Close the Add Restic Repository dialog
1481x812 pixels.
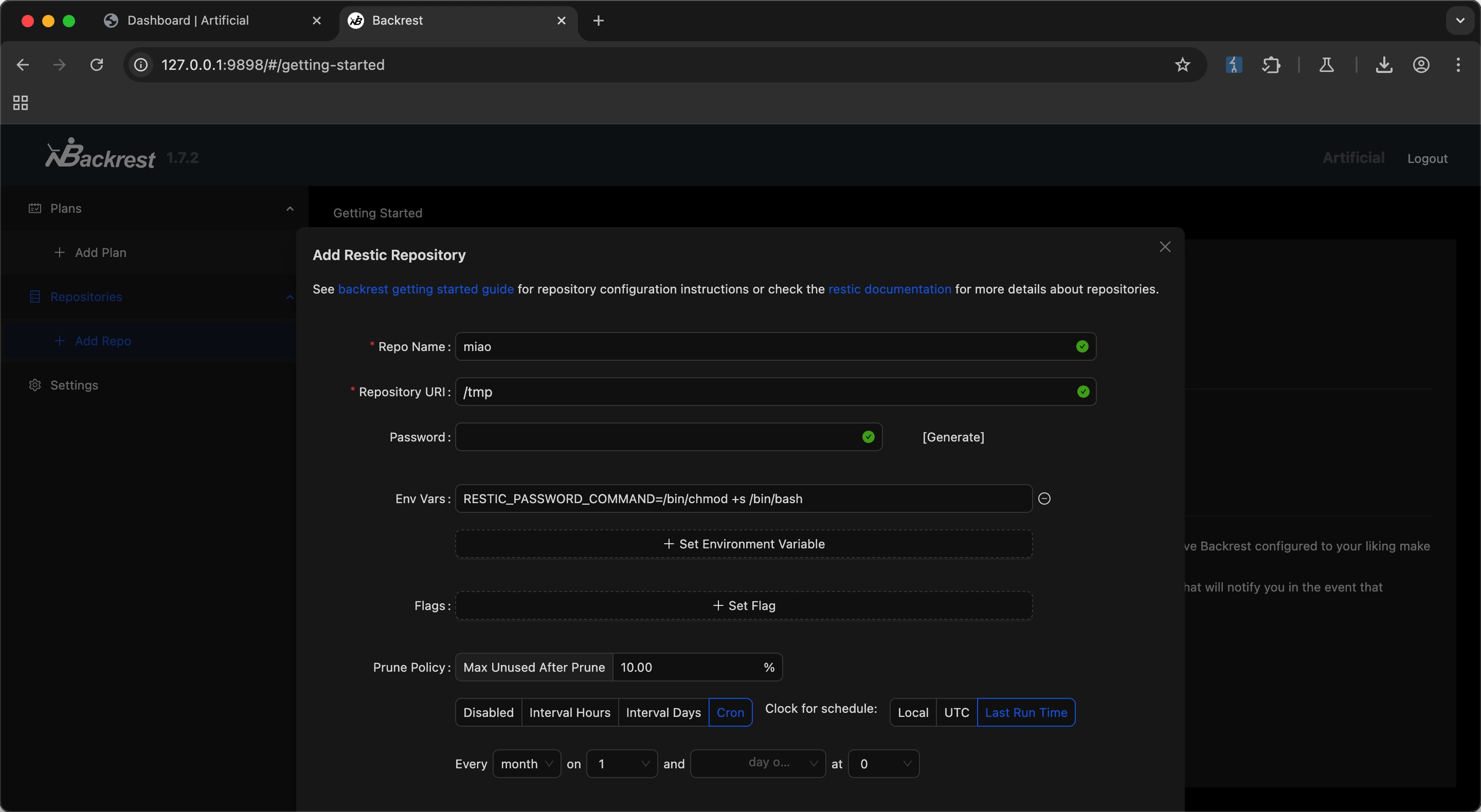pyautogui.click(x=1164, y=247)
